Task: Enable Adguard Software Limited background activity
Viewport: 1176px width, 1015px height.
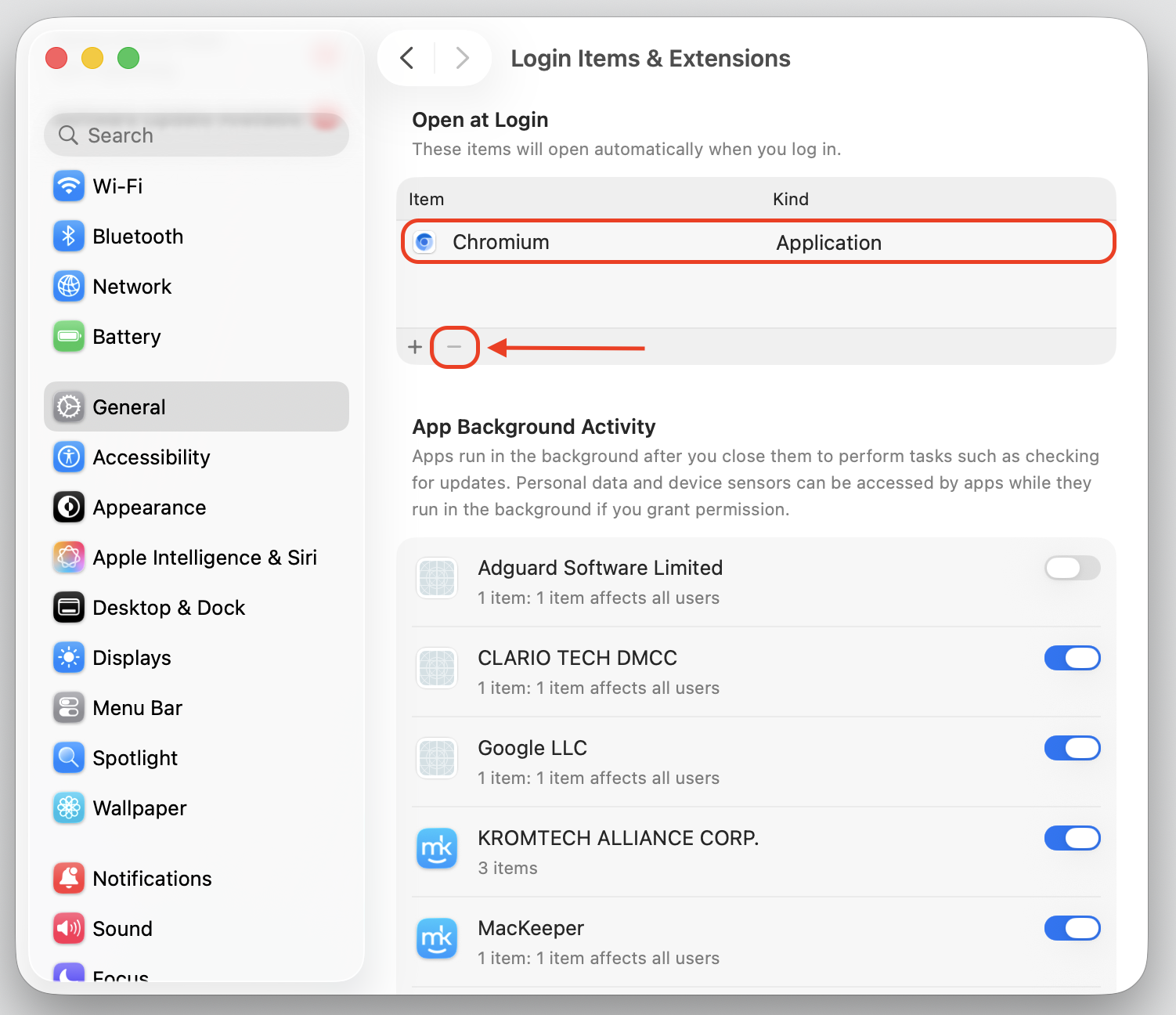Action: click(1073, 568)
